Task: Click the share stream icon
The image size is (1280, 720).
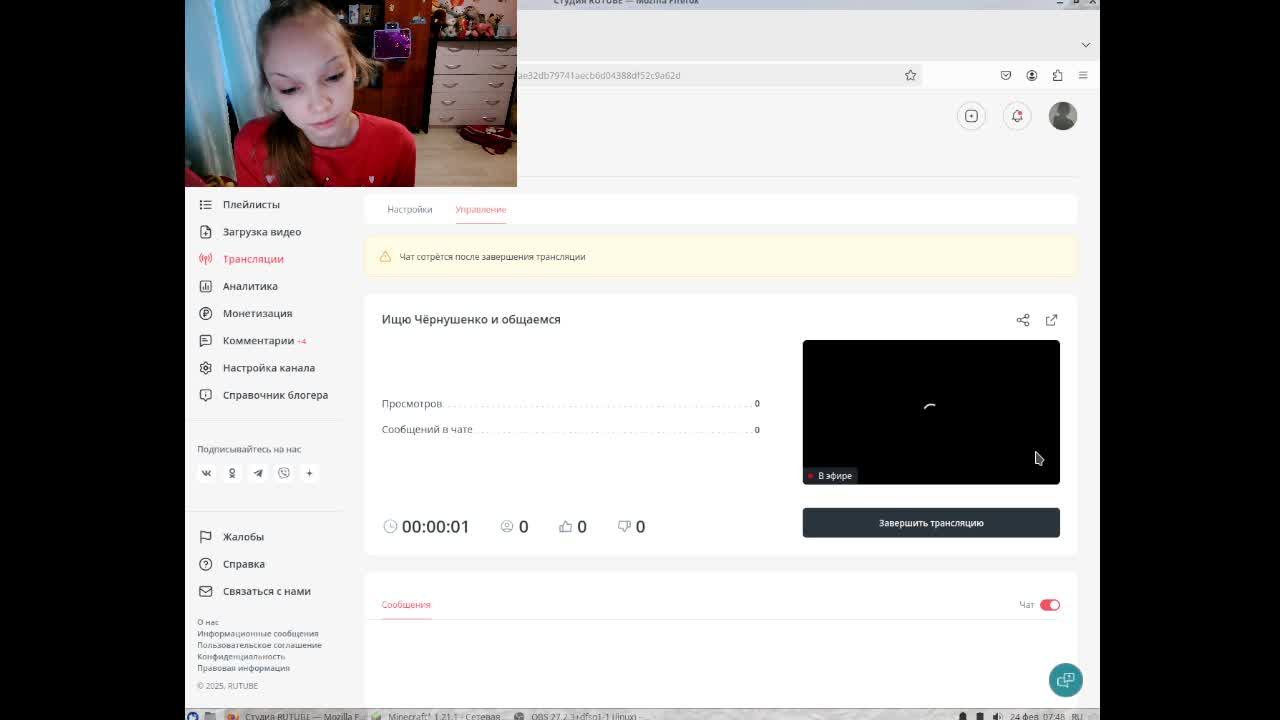Action: click(1023, 320)
